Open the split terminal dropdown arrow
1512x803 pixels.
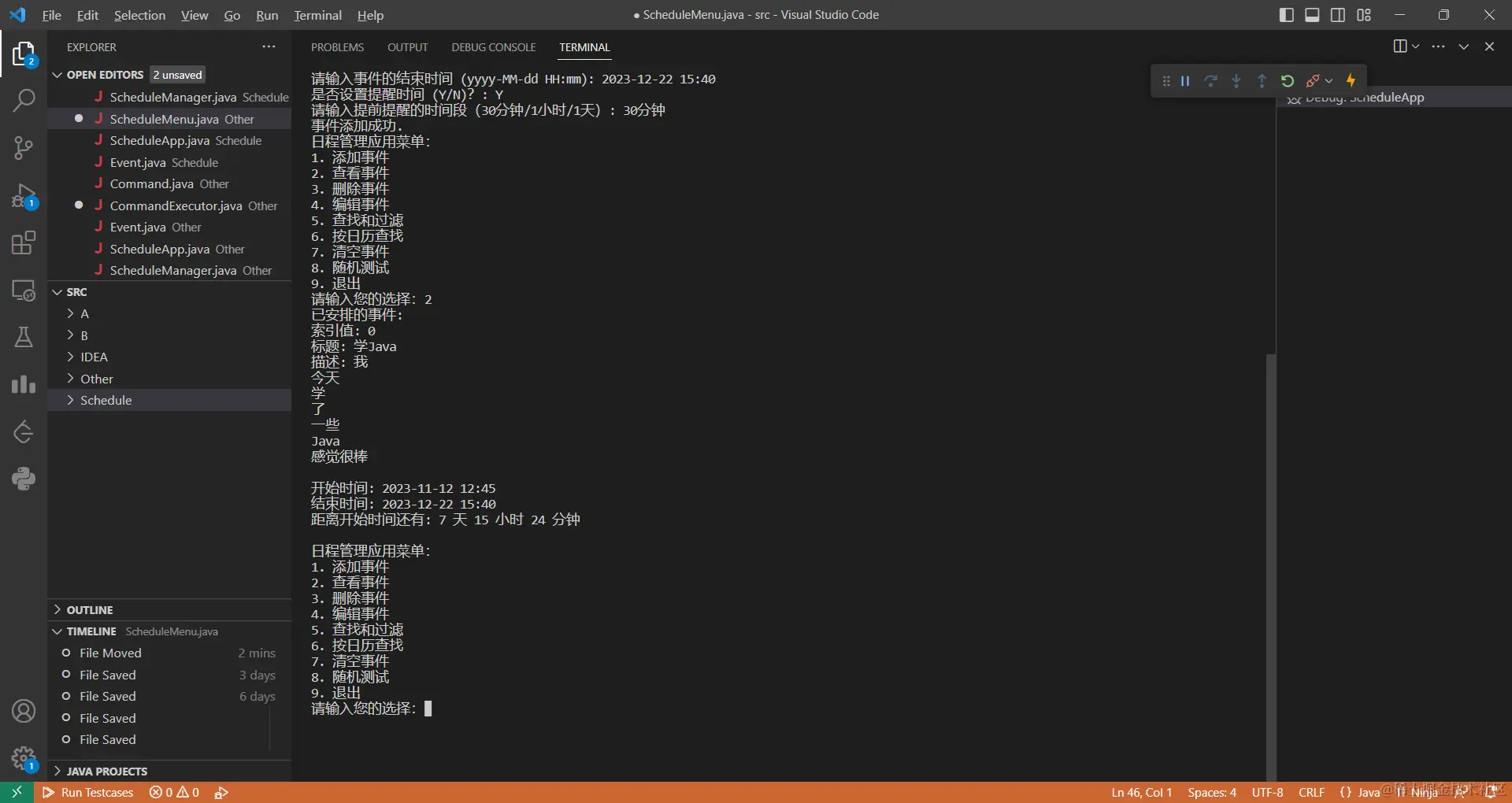(1416, 46)
